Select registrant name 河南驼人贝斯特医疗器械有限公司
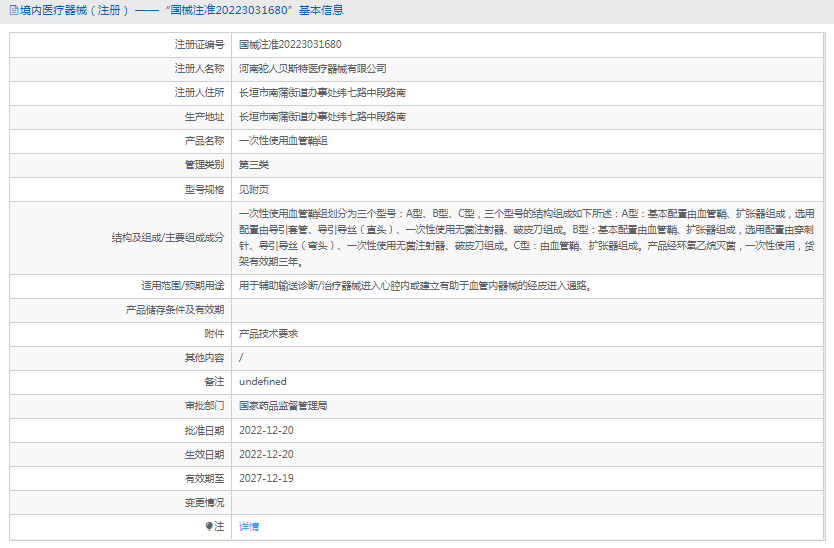The height and width of the screenshot is (548, 834). pyautogui.click(x=313, y=69)
